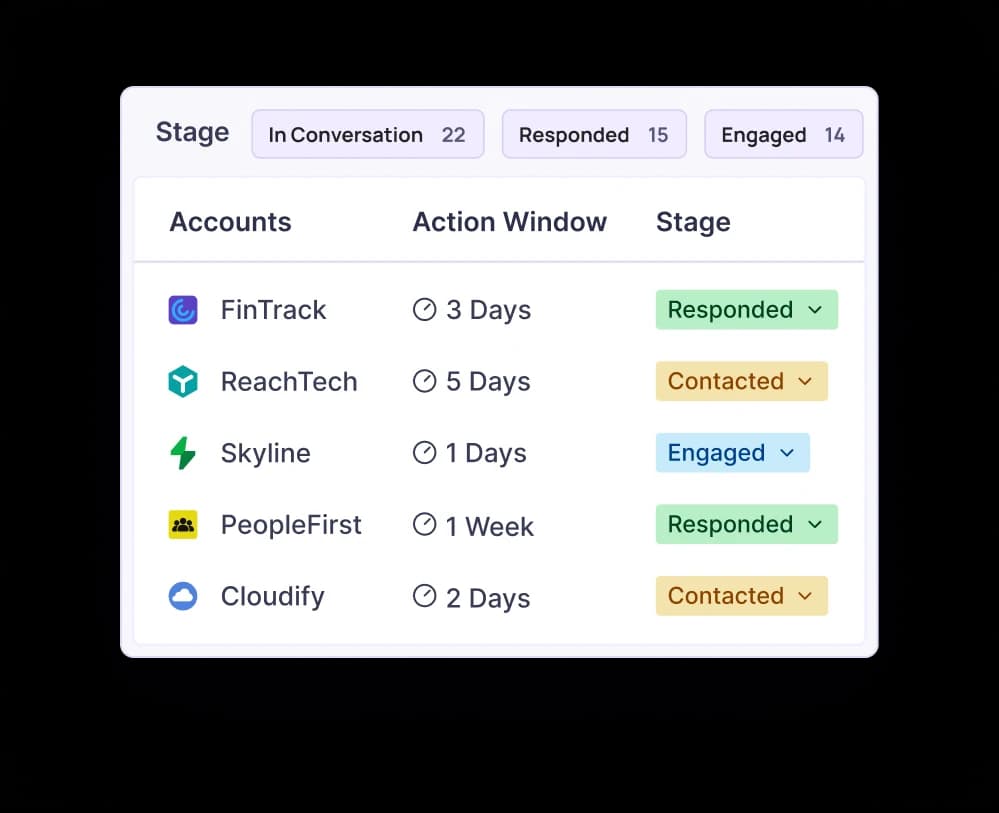Viewport: 999px width, 813px height.
Task: Click the FinTrack app icon
Action: tap(184, 310)
